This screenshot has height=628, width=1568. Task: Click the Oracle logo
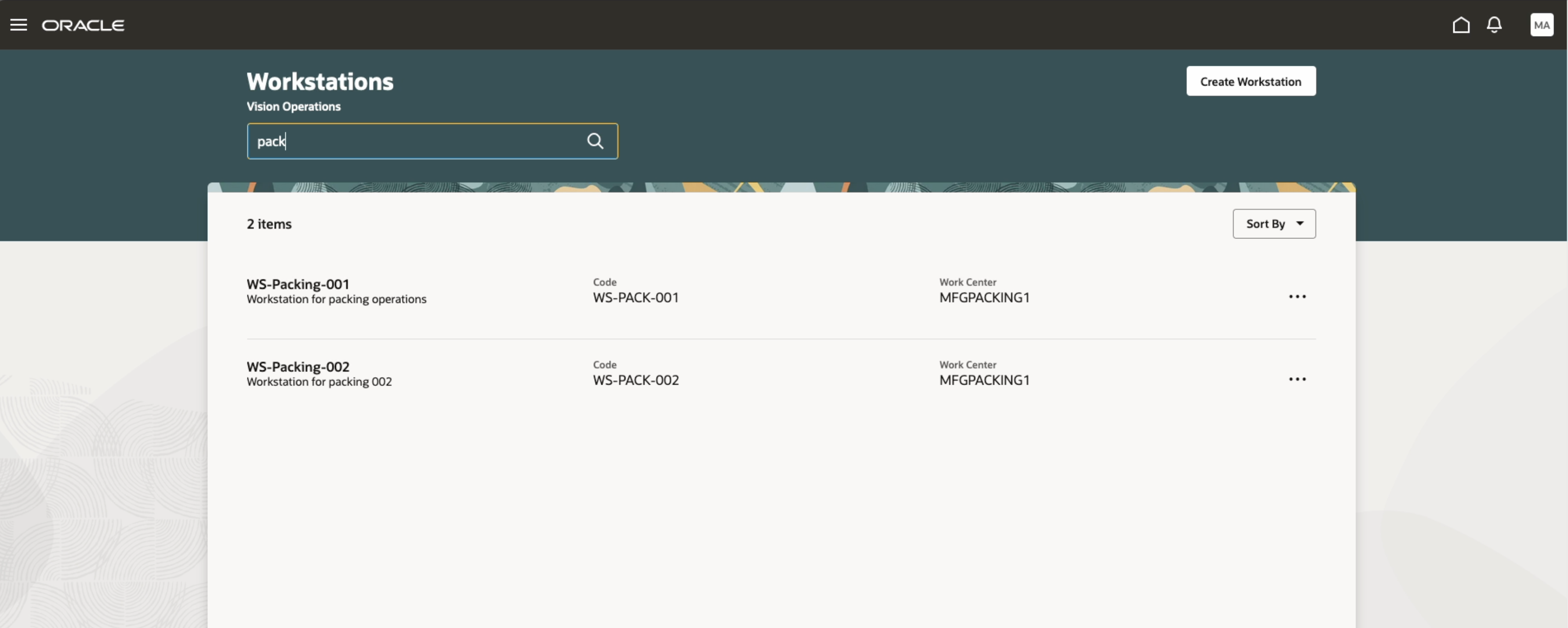pos(83,25)
